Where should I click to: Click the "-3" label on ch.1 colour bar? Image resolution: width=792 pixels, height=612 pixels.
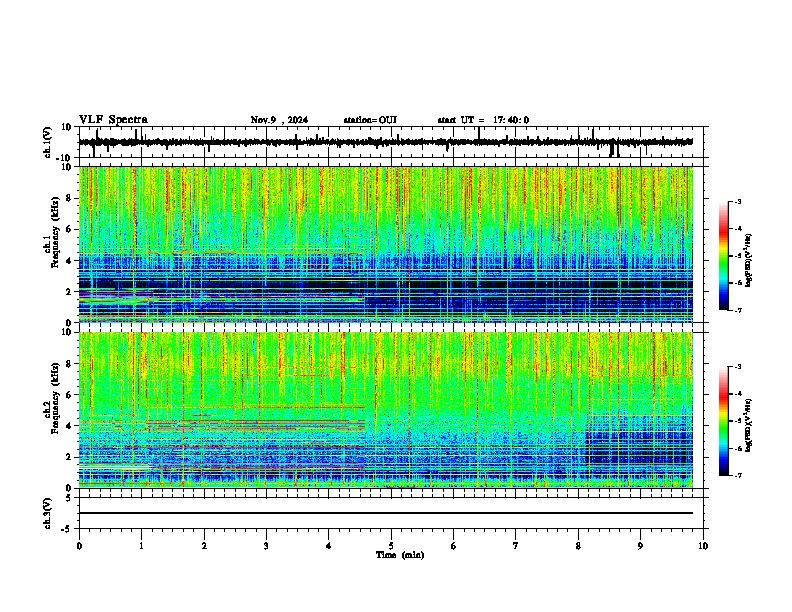[x=738, y=201]
